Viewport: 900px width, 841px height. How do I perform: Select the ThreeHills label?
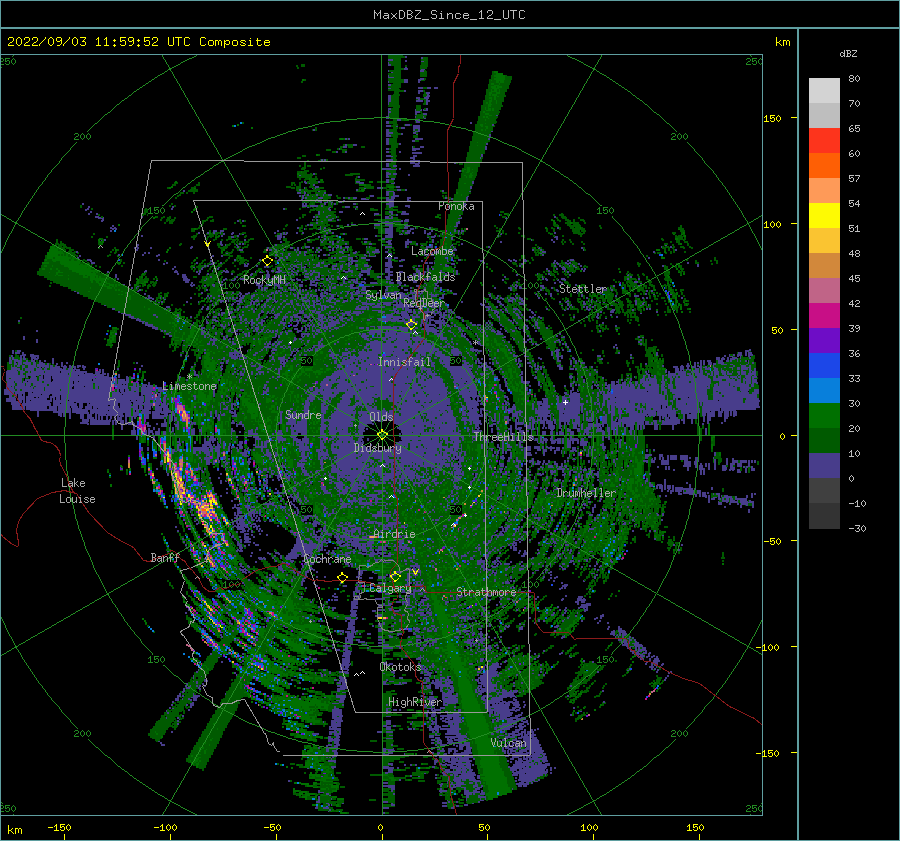pyautogui.click(x=503, y=437)
